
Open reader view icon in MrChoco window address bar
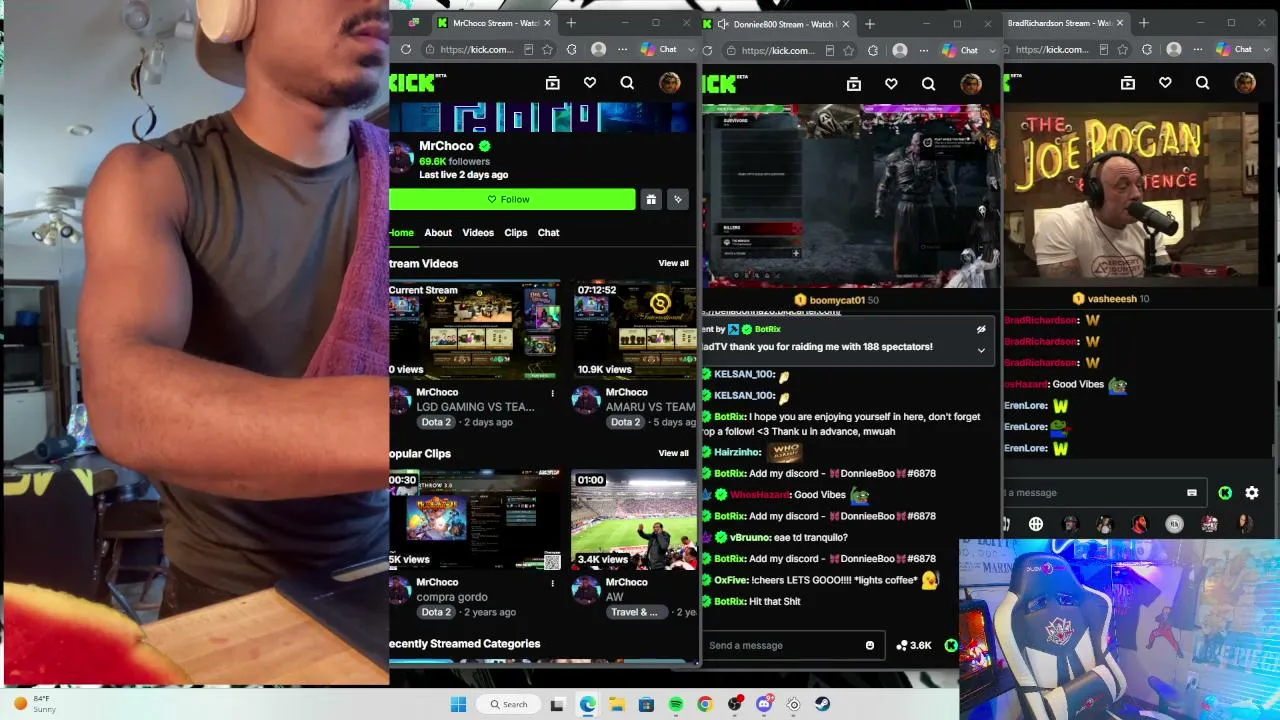(528, 49)
